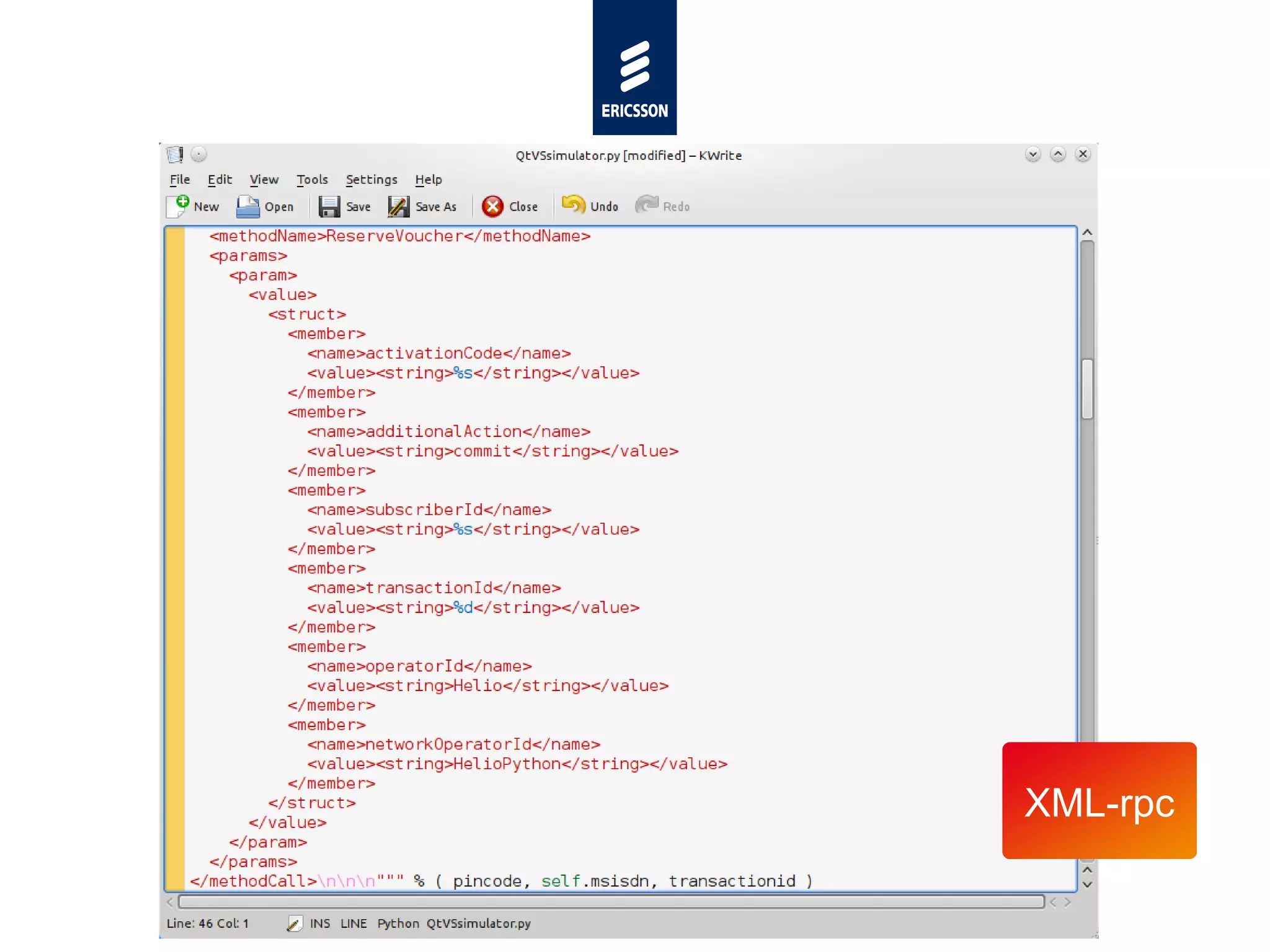Click the Open file folder icon
The width and height of the screenshot is (1270, 952).
(248, 206)
